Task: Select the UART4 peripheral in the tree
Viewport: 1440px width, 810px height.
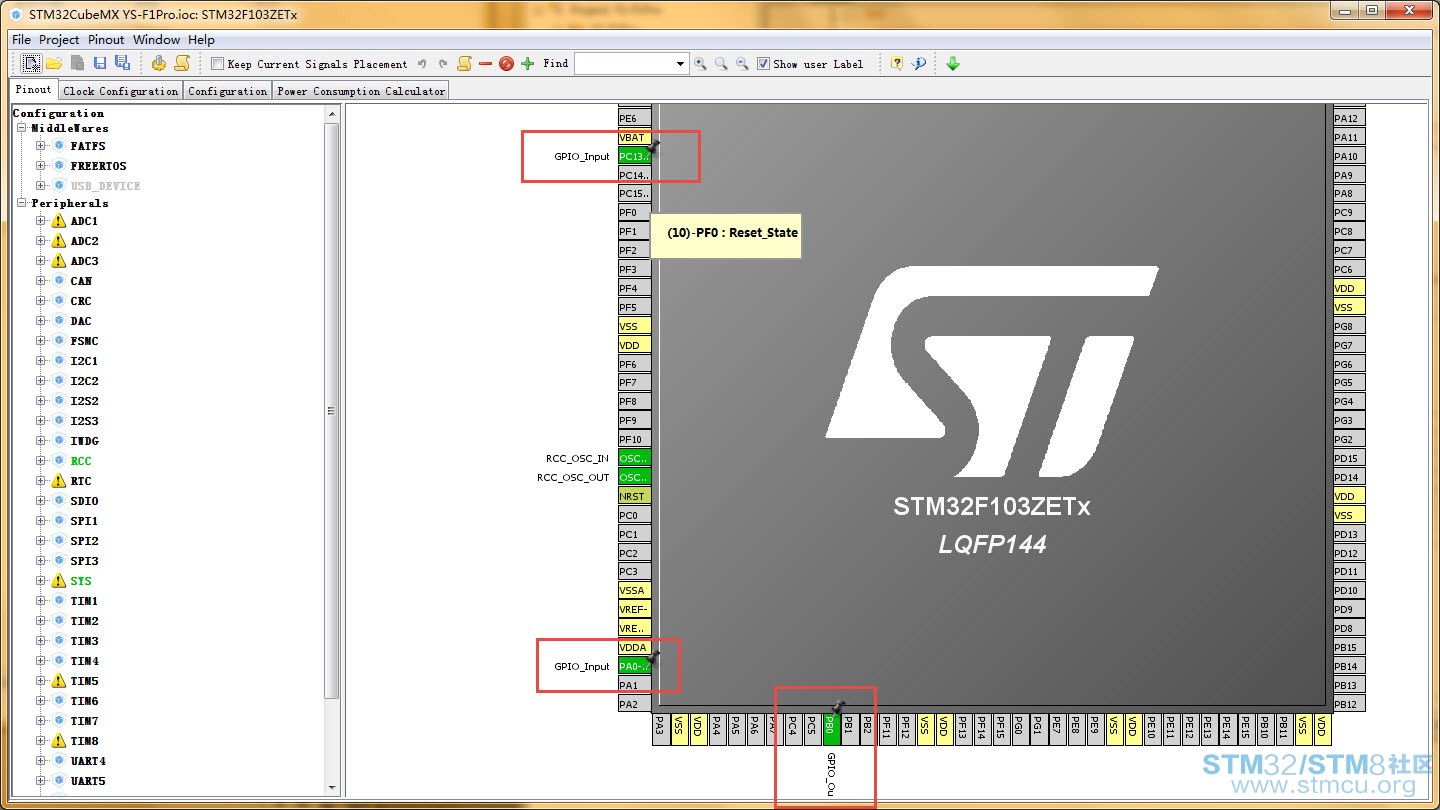Action: (88, 761)
